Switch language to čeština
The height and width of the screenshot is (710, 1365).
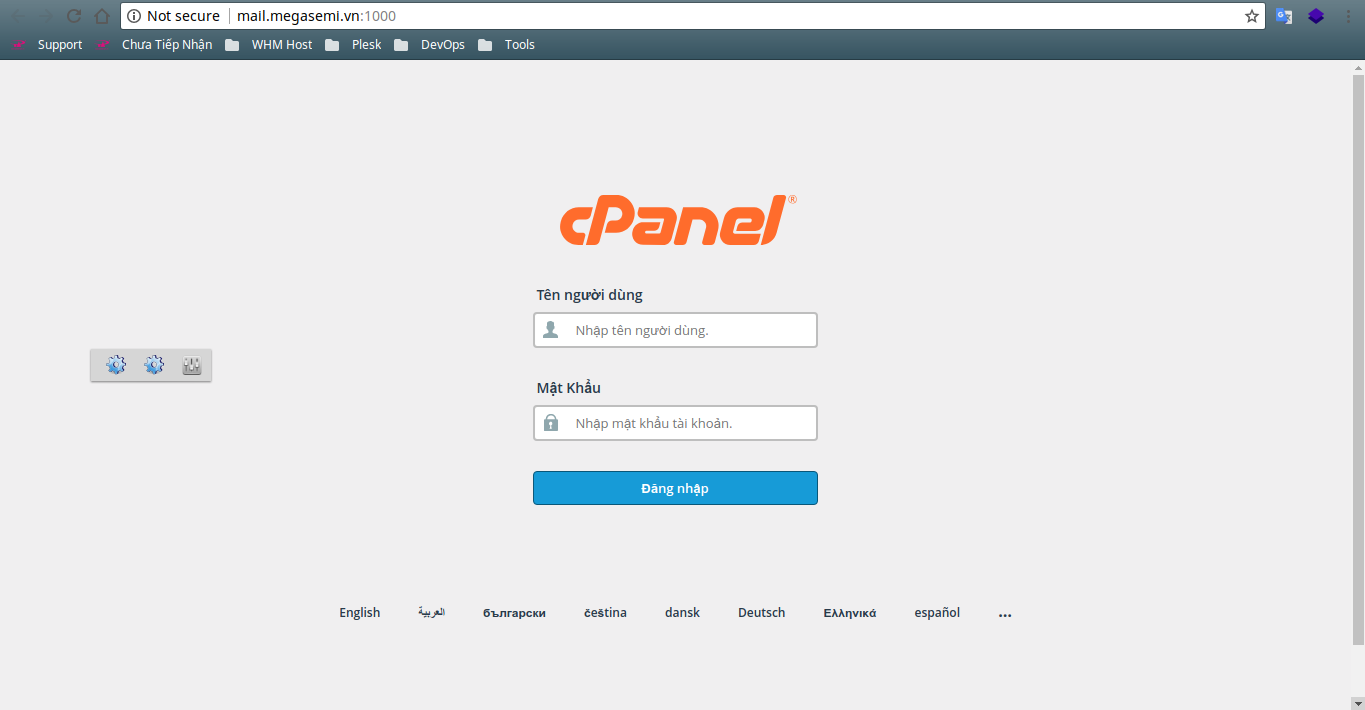click(606, 613)
